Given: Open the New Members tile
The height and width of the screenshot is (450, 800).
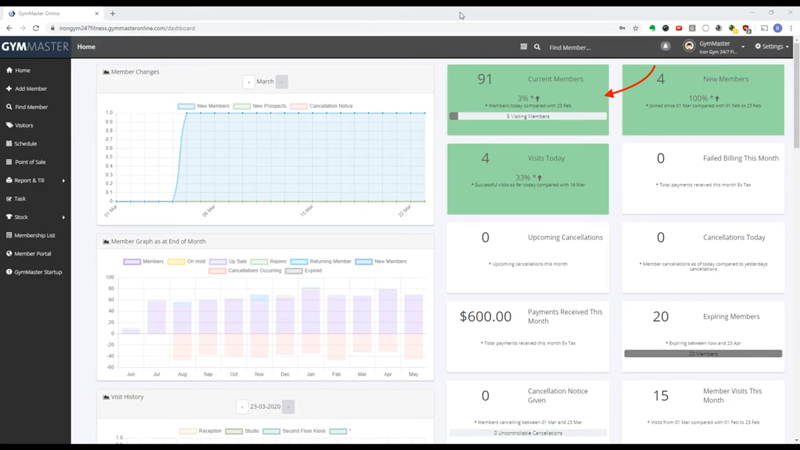Looking at the screenshot, I should click(703, 99).
